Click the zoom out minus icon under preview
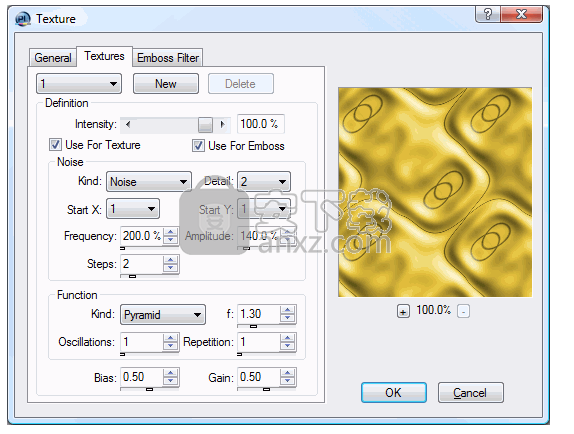The height and width of the screenshot is (434, 574). click(463, 312)
